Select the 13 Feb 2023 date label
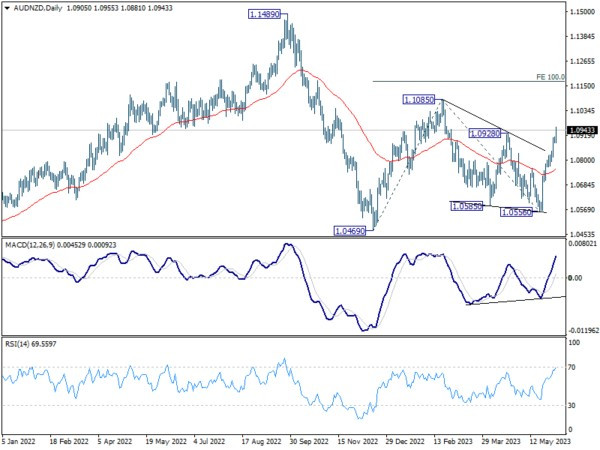Image resolution: width=600 pixels, height=450 pixels. click(453, 441)
